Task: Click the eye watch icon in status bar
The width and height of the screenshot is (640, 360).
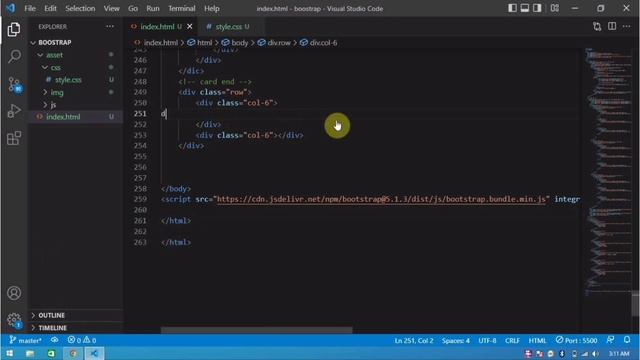Action: [54, 340]
